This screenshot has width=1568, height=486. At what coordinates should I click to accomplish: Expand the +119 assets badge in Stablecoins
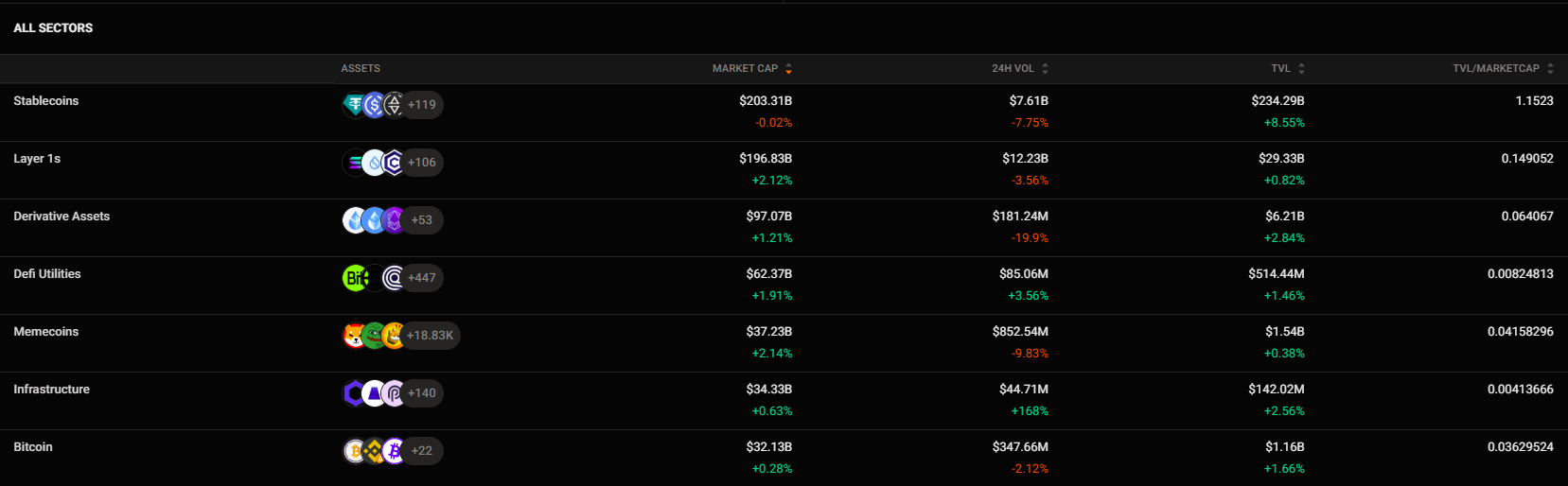pos(422,105)
